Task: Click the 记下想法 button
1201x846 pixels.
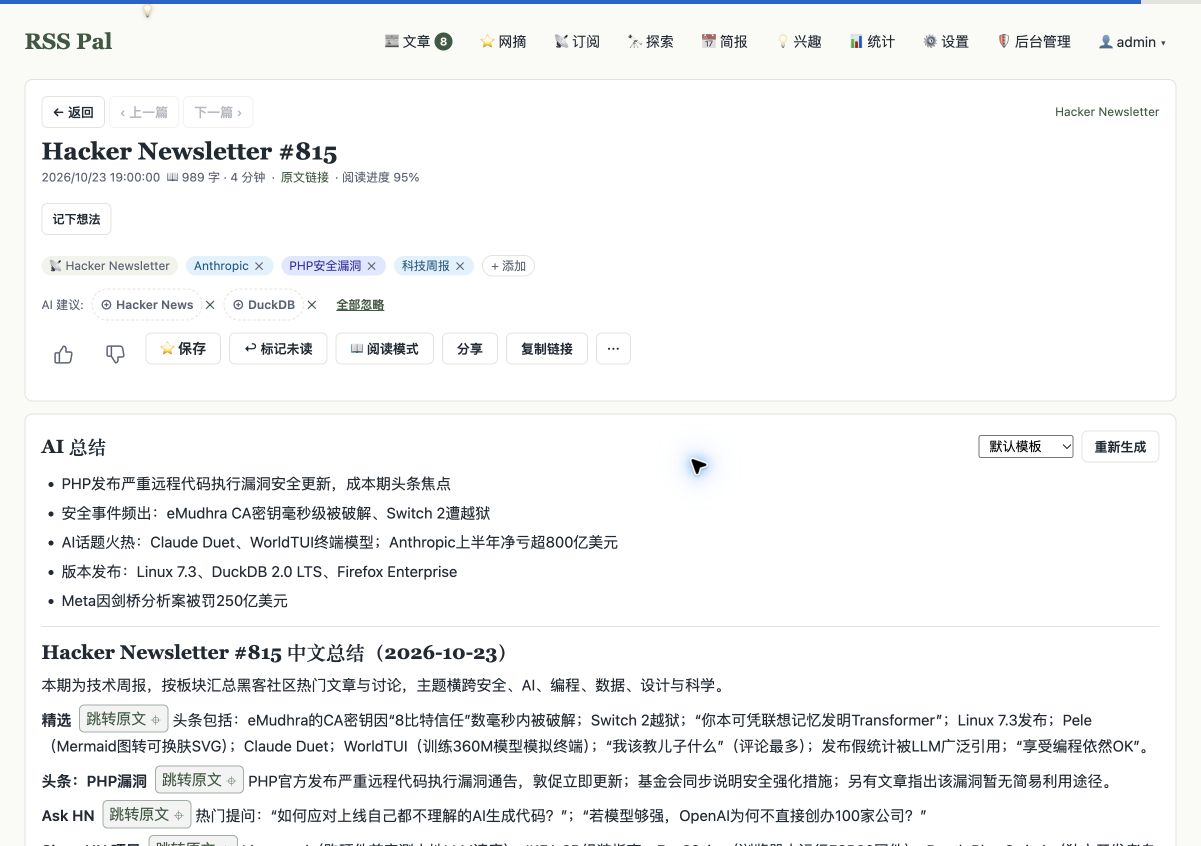Action: pos(76,219)
